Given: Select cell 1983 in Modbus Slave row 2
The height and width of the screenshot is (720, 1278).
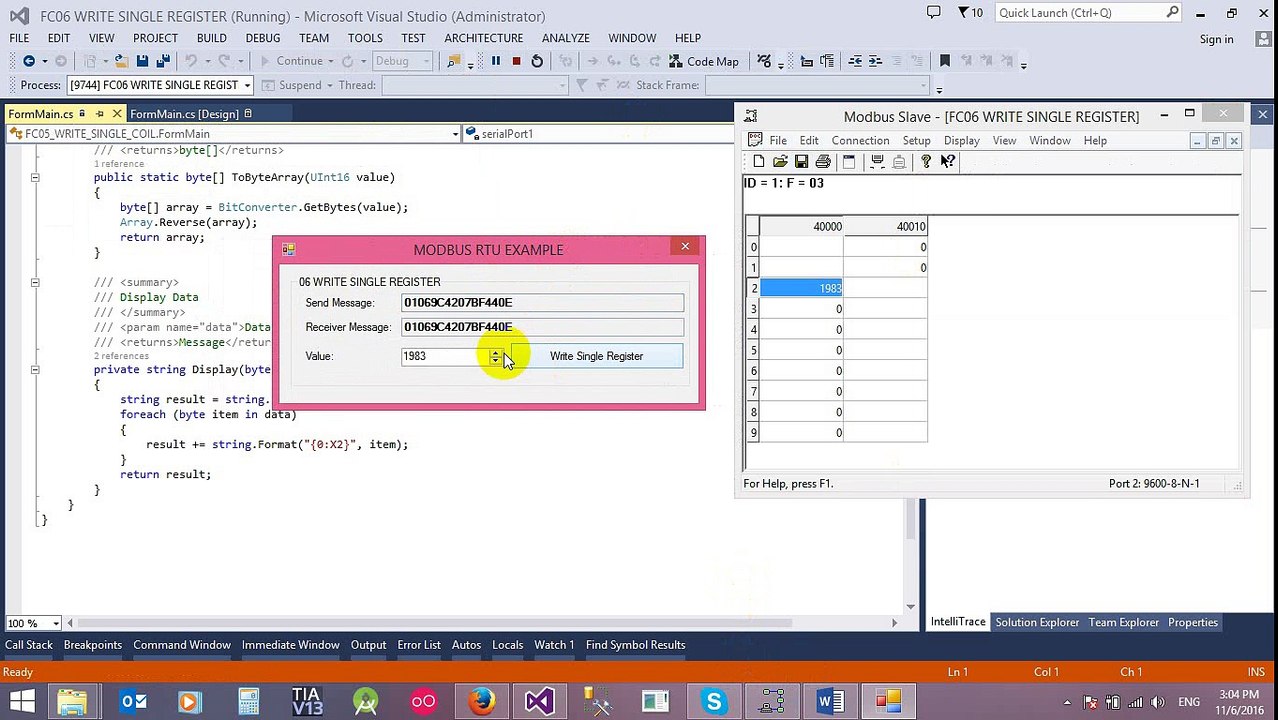Looking at the screenshot, I should click(802, 288).
